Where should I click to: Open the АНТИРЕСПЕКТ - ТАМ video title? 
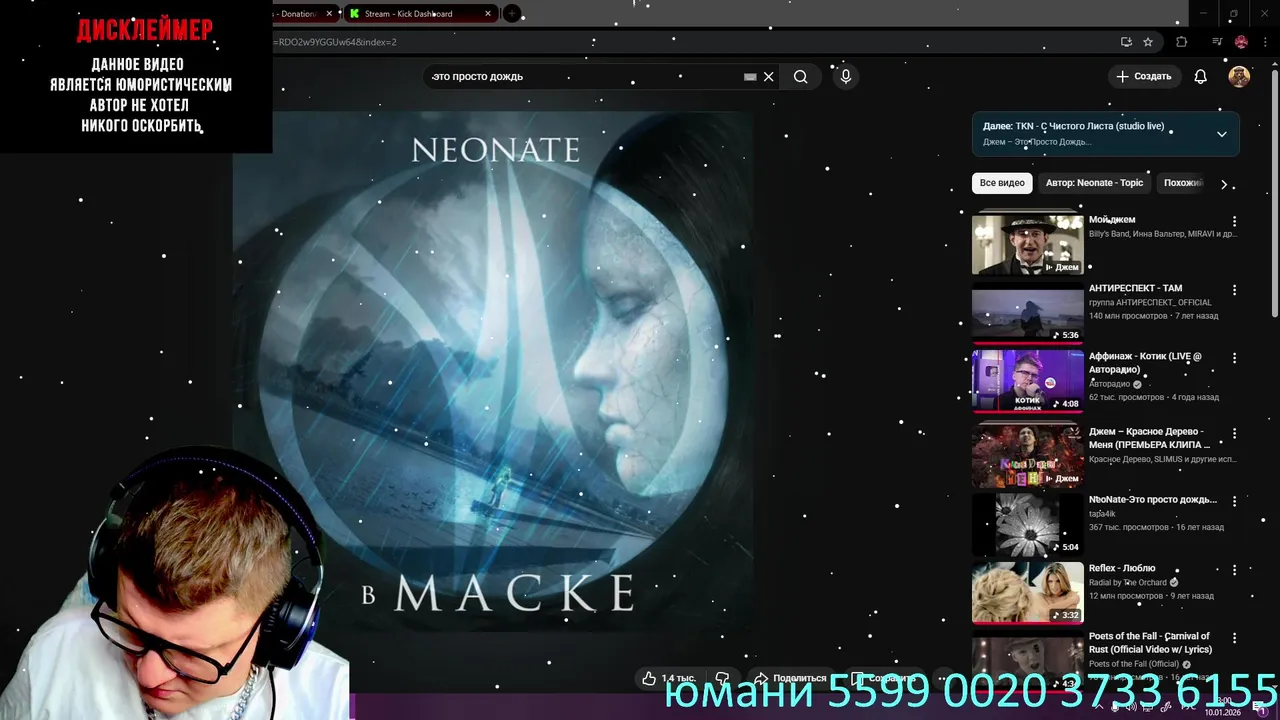1135,288
